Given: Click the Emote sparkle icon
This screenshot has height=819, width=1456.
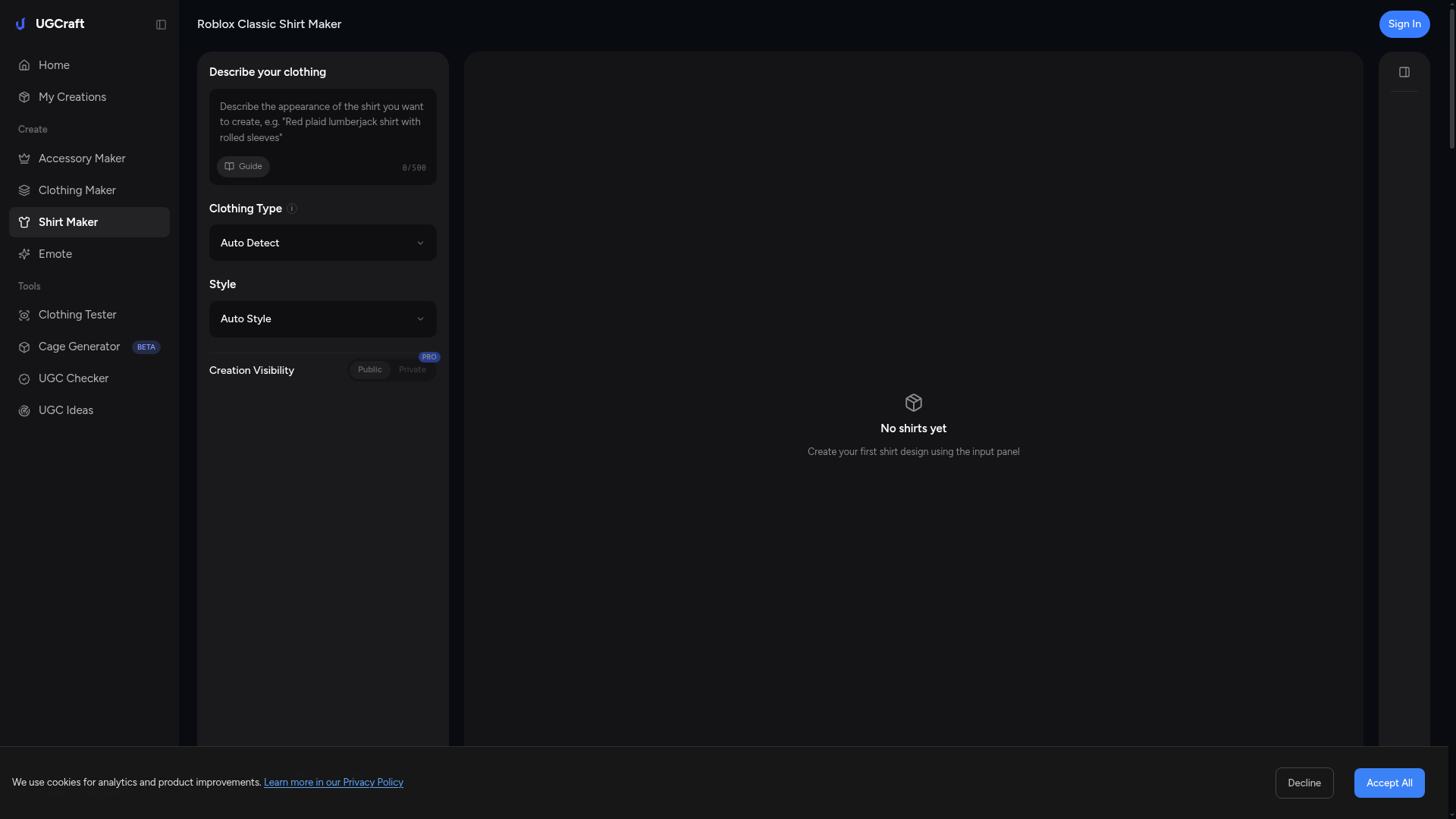Looking at the screenshot, I should click(24, 254).
